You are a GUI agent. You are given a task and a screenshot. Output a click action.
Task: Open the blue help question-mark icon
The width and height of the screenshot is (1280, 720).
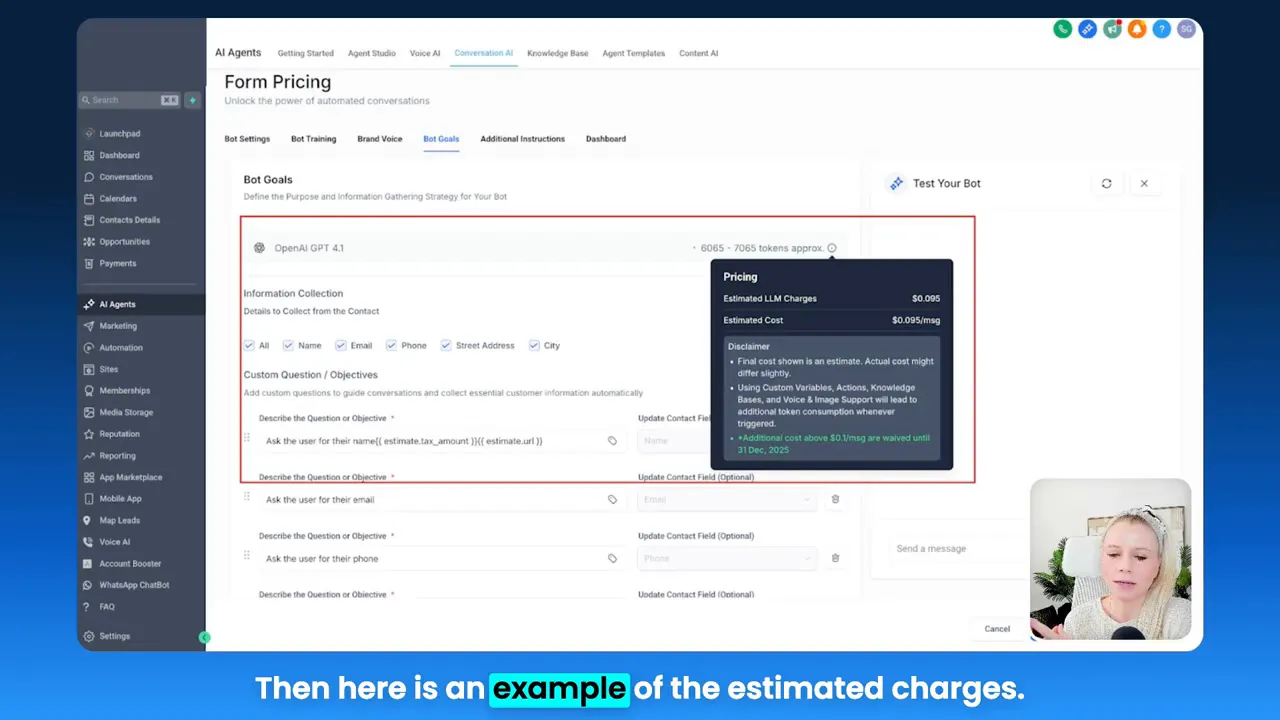pos(1162,30)
